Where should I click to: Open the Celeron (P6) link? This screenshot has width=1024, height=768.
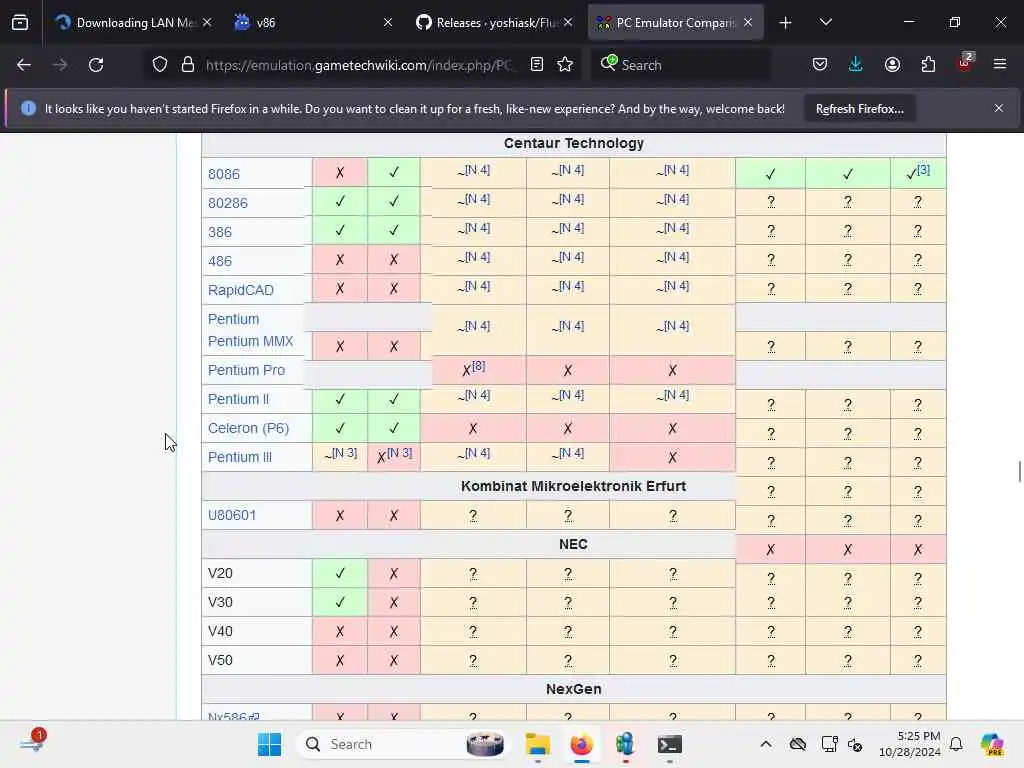248,428
